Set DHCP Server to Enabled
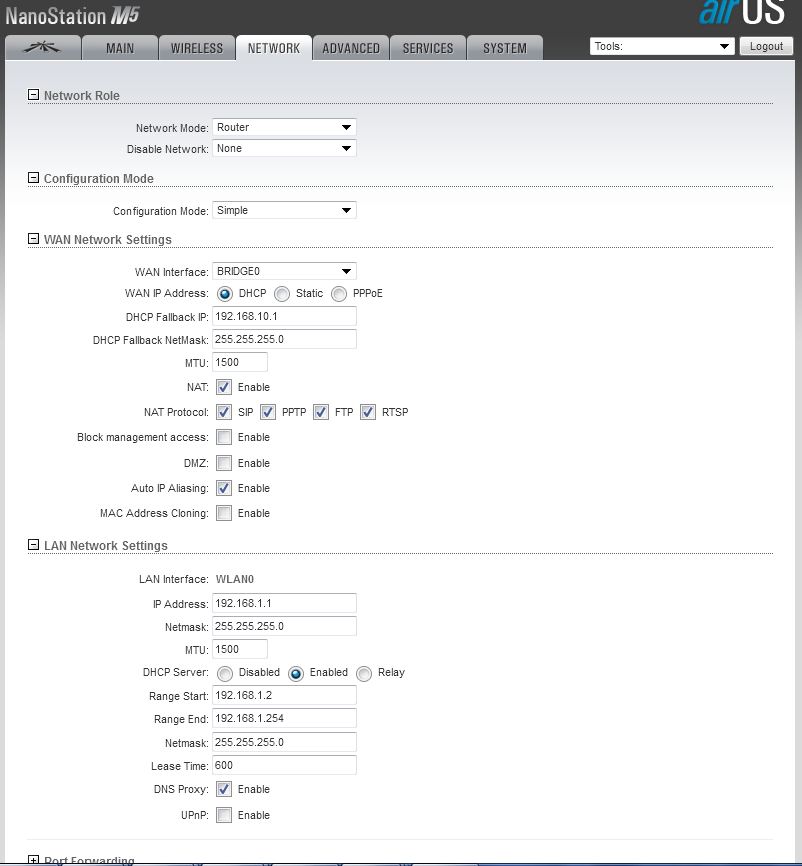 pos(296,673)
